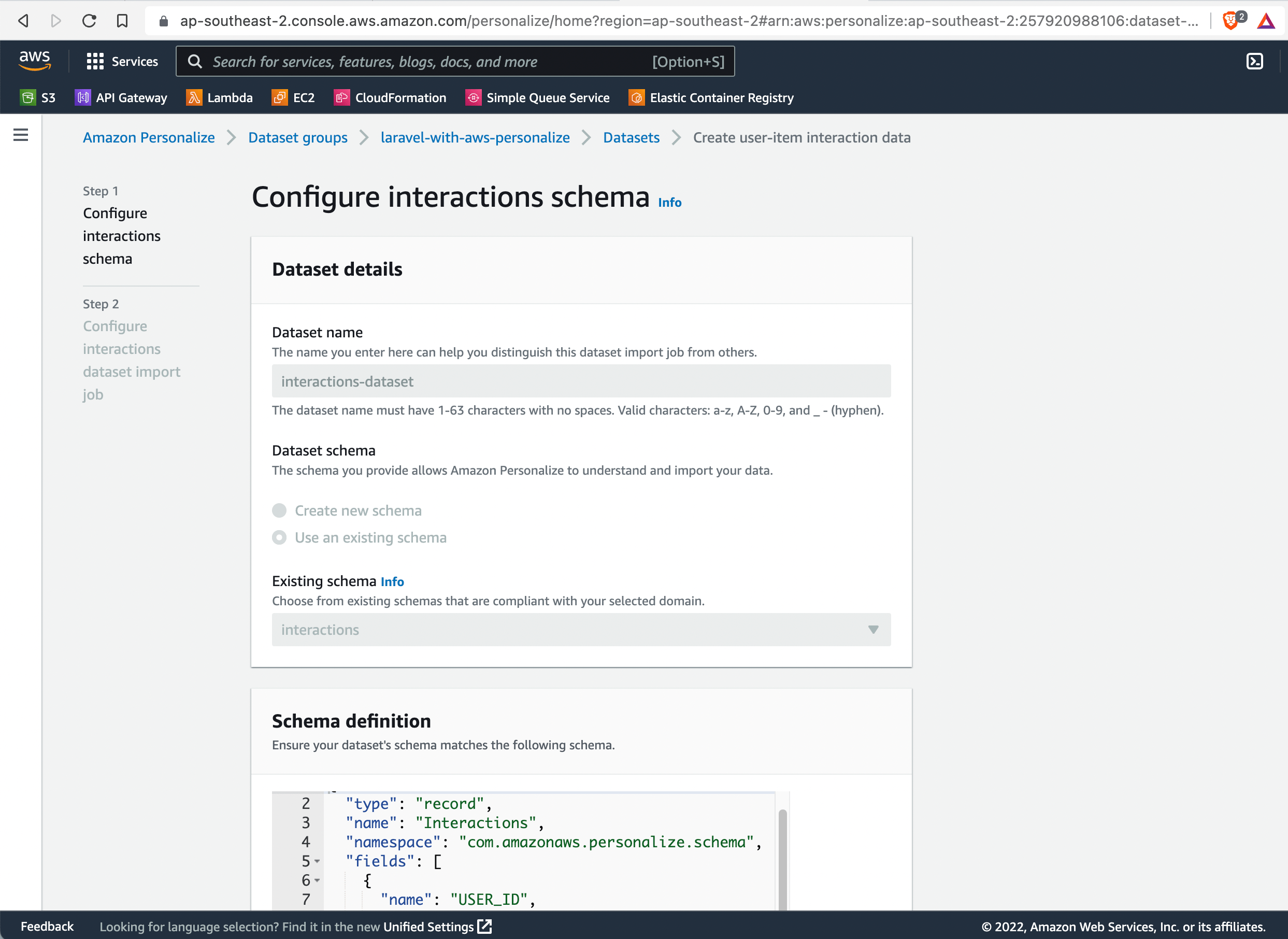This screenshot has width=1288, height=939.
Task: Open the Services menu
Action: (x=122, y=61)
